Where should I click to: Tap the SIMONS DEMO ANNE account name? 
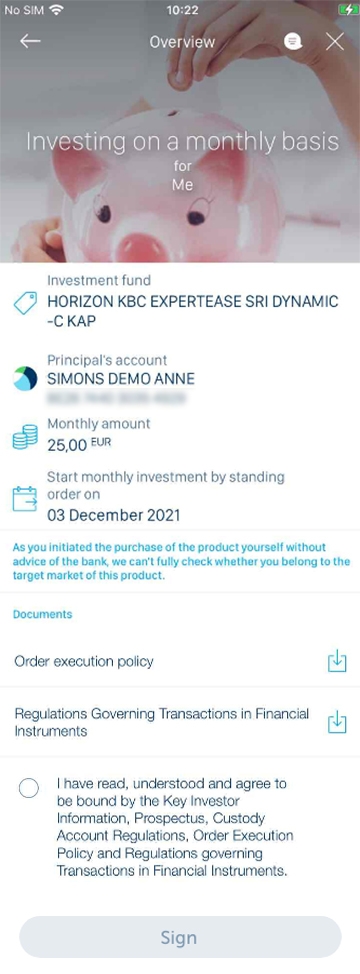click(121, 379)
